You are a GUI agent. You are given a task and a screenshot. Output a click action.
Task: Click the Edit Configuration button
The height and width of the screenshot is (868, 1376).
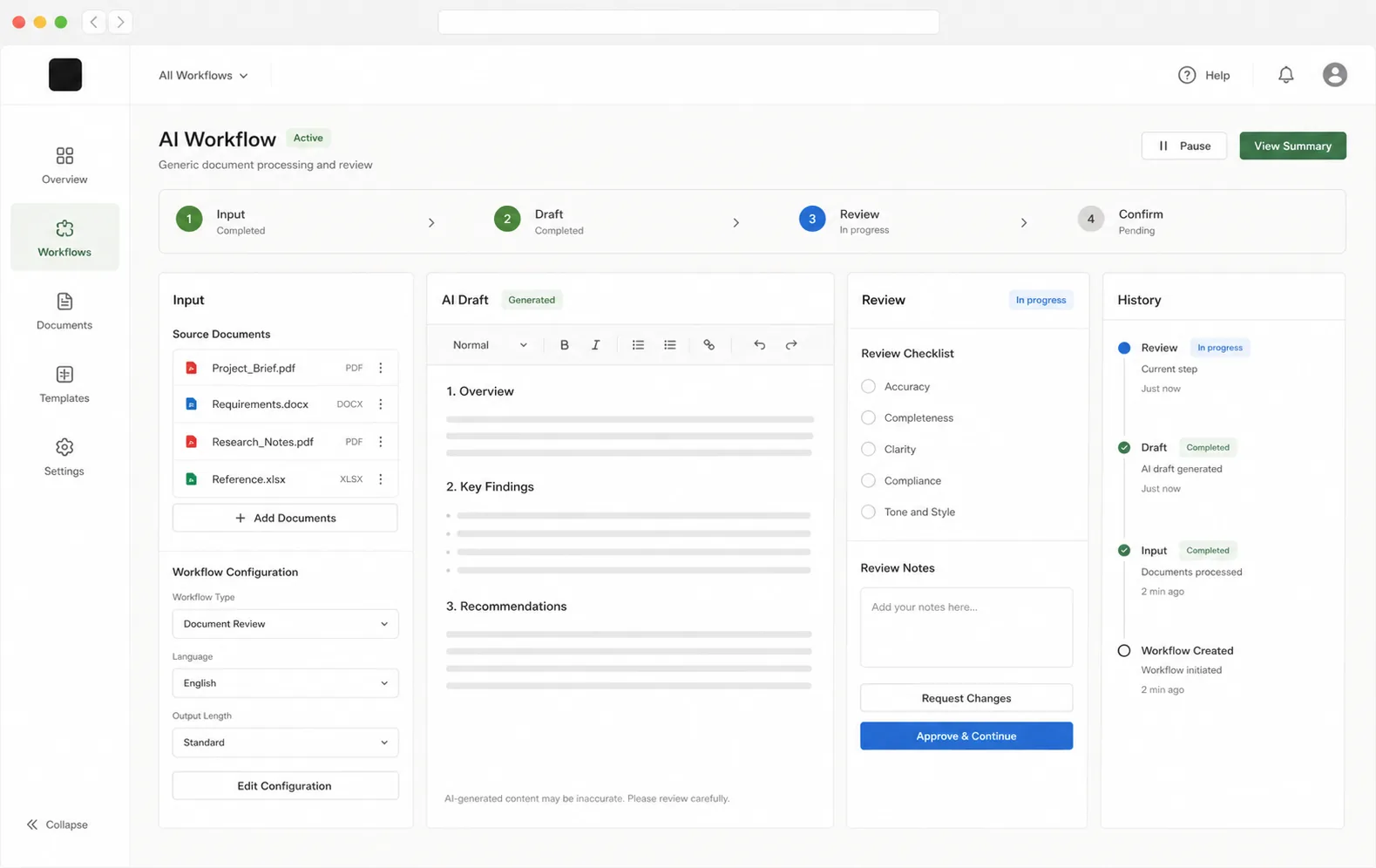pyautogui.click(x=285, y=786)
